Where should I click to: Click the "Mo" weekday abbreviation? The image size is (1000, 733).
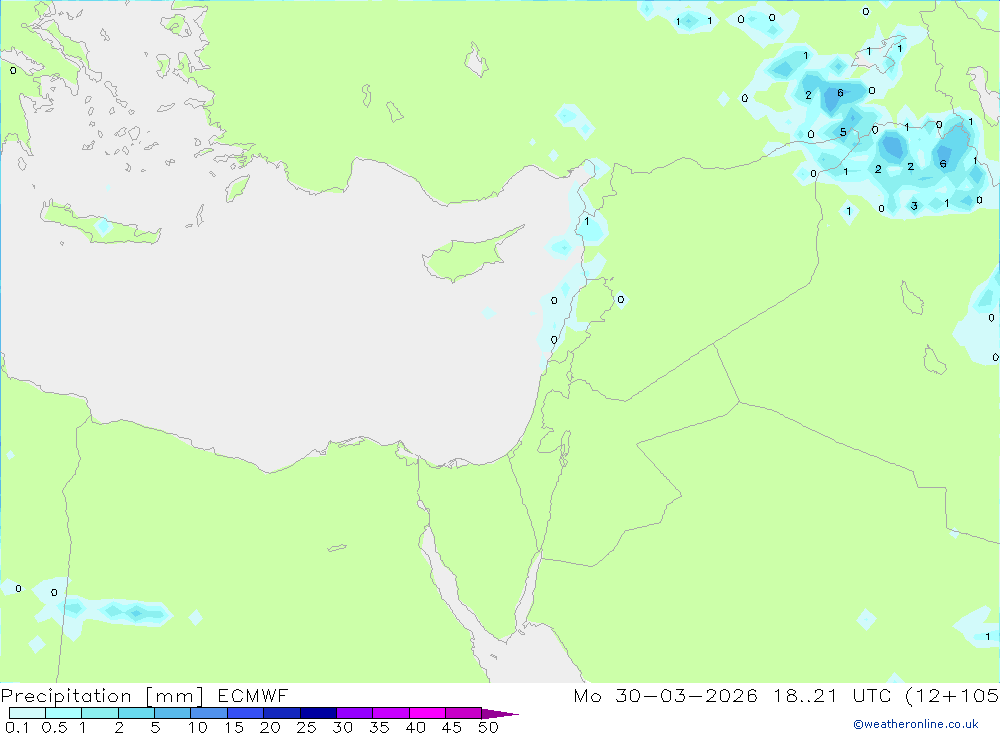[x=587, y=695]
